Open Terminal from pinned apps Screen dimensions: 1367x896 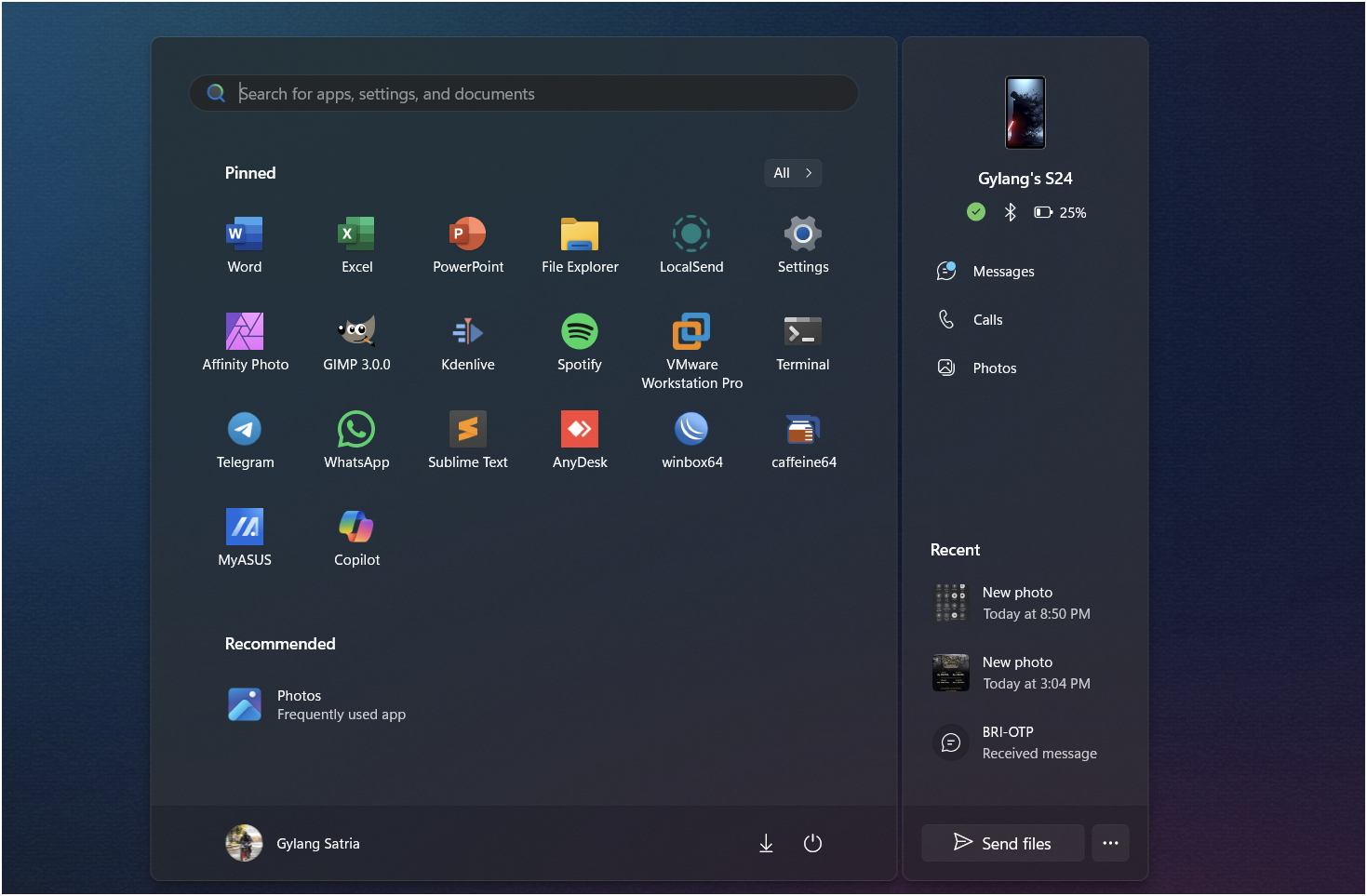pyautogui.click(x=803, y=342)
